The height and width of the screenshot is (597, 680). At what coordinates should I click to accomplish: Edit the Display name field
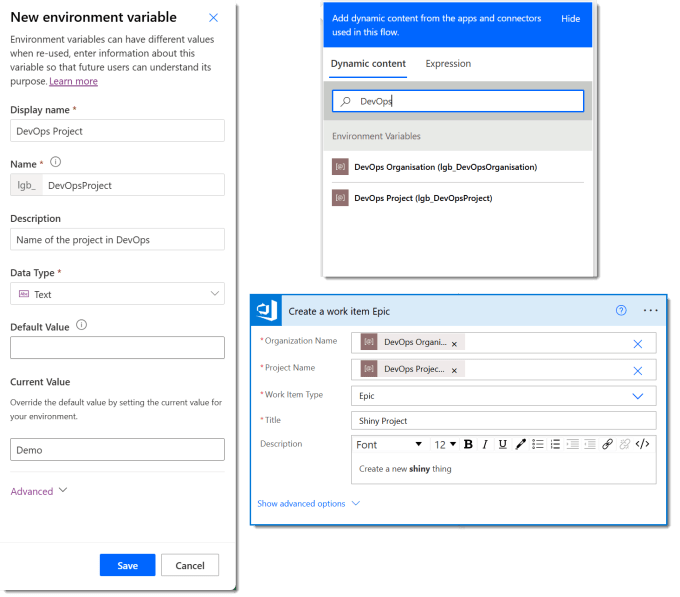(117, 130)
